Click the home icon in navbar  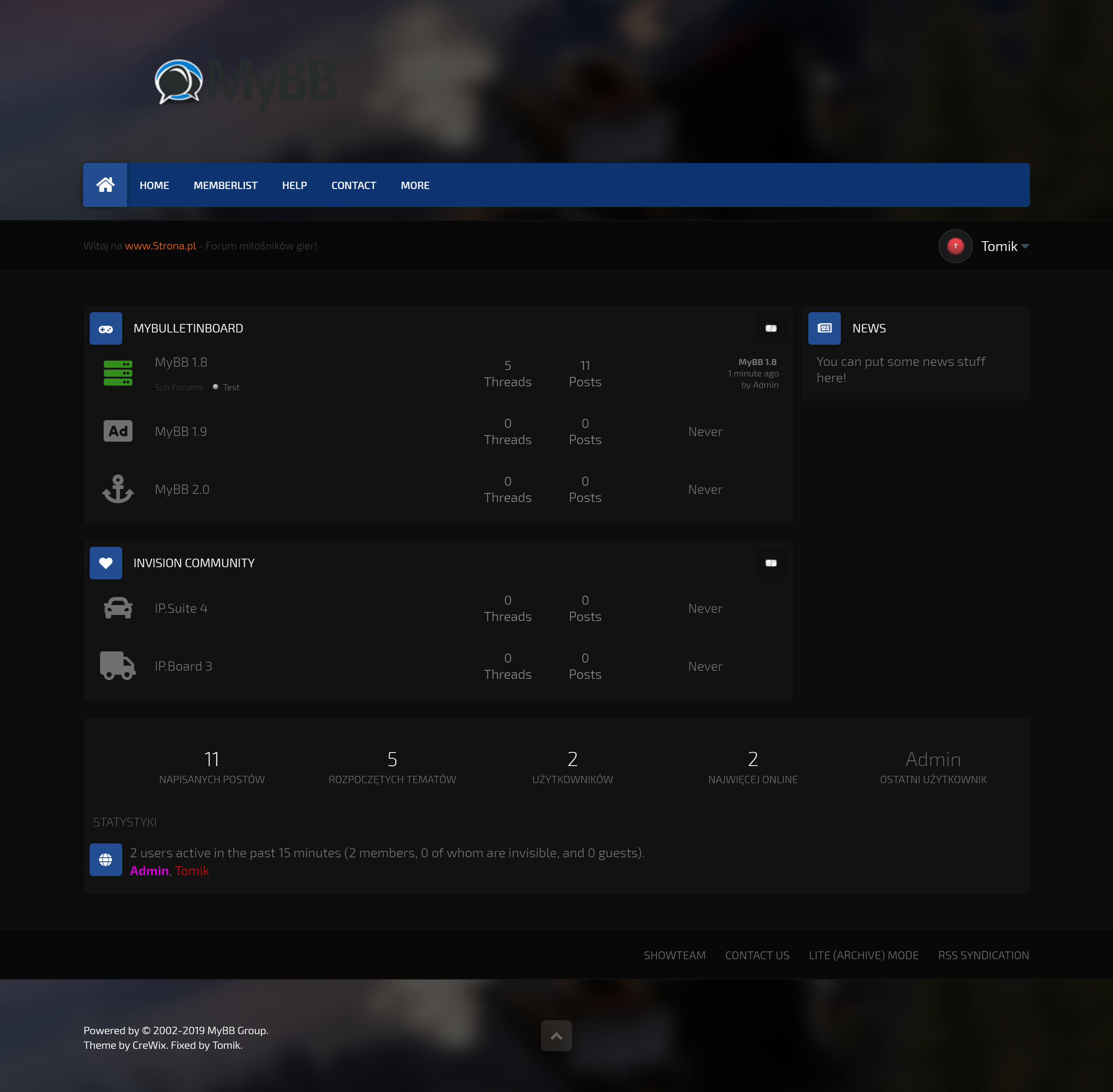click(x=105, y=185)
